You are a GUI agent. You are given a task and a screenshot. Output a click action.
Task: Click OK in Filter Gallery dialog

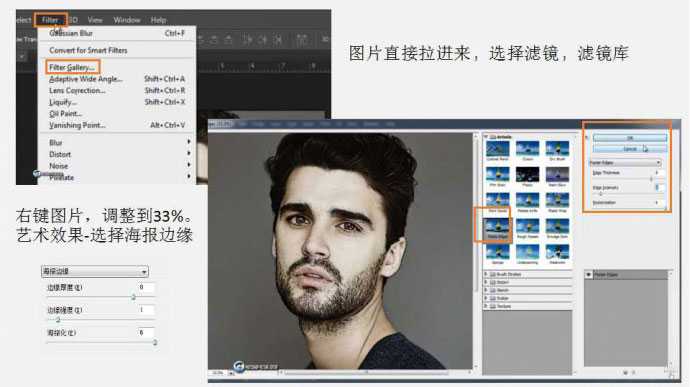[x=630, y=138]
